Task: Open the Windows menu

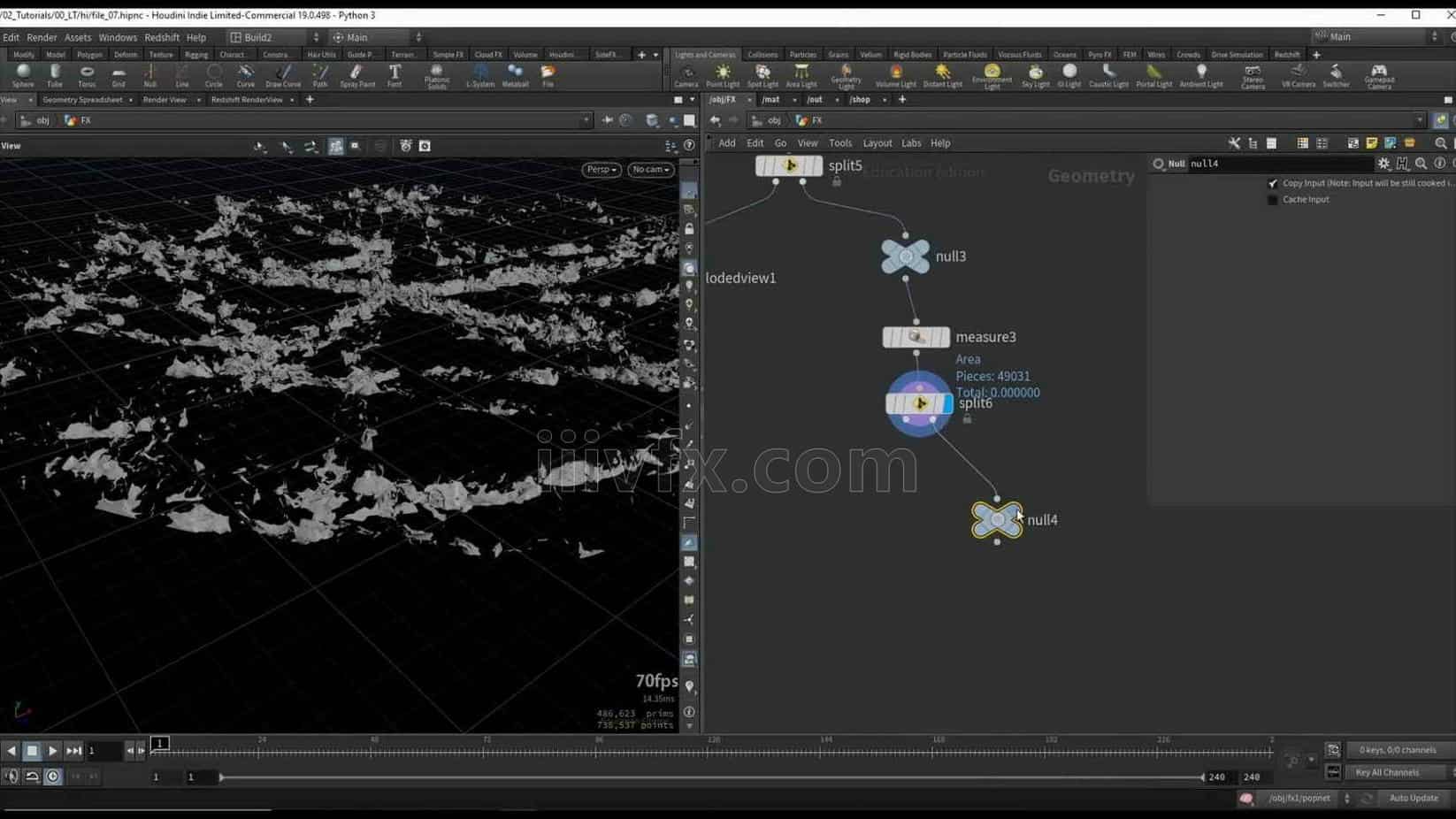Action: tap(118, 37)
